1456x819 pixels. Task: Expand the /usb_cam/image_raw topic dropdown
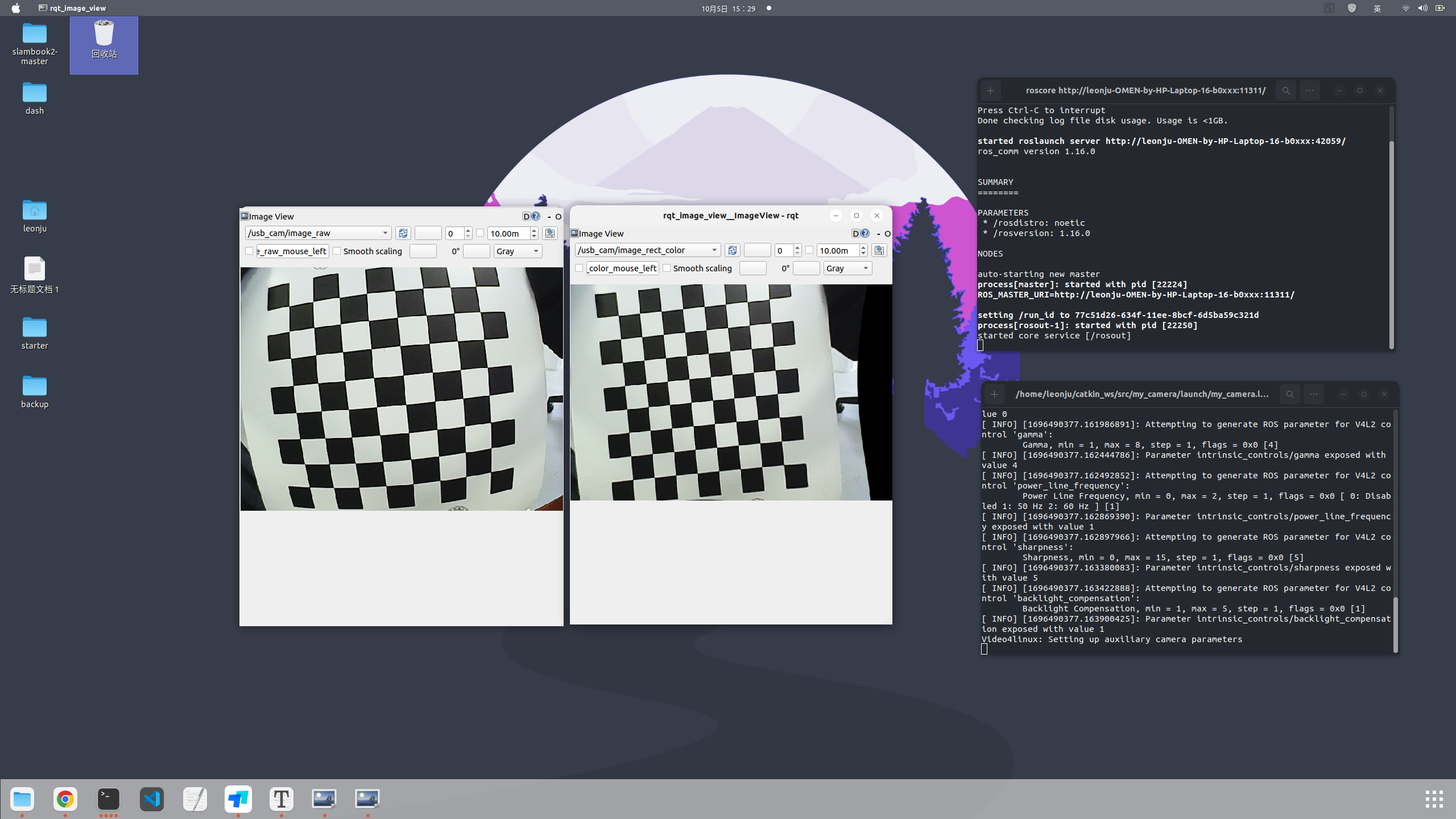pyautogui.click(x=385, y=233)
